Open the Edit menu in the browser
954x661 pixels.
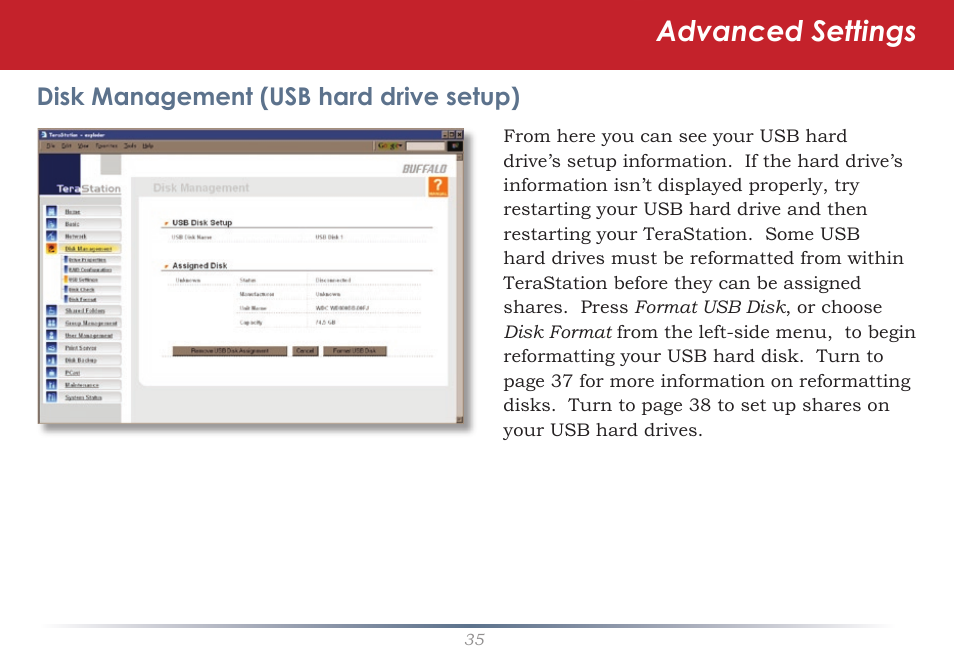(x=66, y=146)
